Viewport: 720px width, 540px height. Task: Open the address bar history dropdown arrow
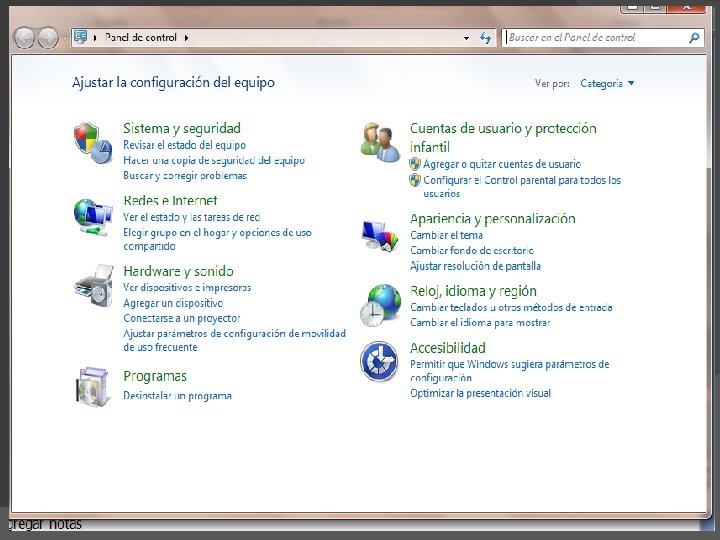(x=466, y=38)
